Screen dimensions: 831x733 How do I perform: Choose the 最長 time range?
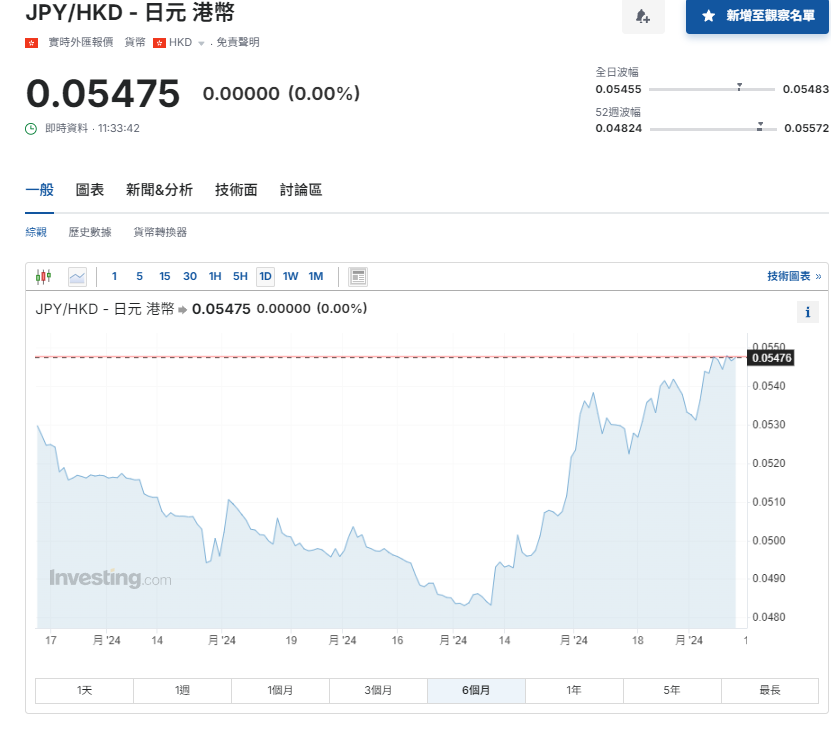pos(769,691)
